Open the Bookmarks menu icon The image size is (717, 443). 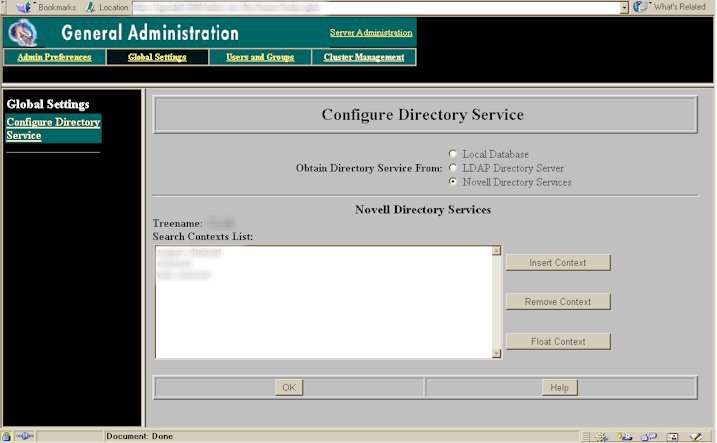point(23,7)
